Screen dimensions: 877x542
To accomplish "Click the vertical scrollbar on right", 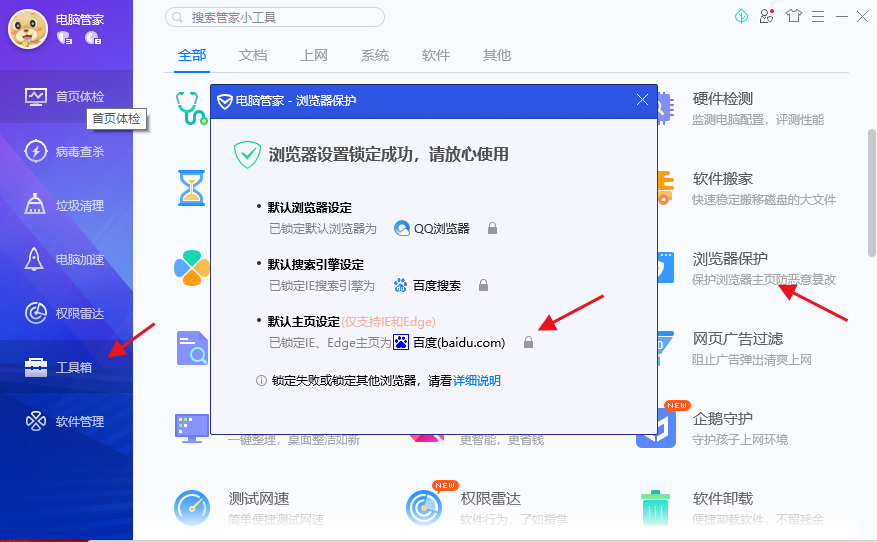I will tap(871, 192).
